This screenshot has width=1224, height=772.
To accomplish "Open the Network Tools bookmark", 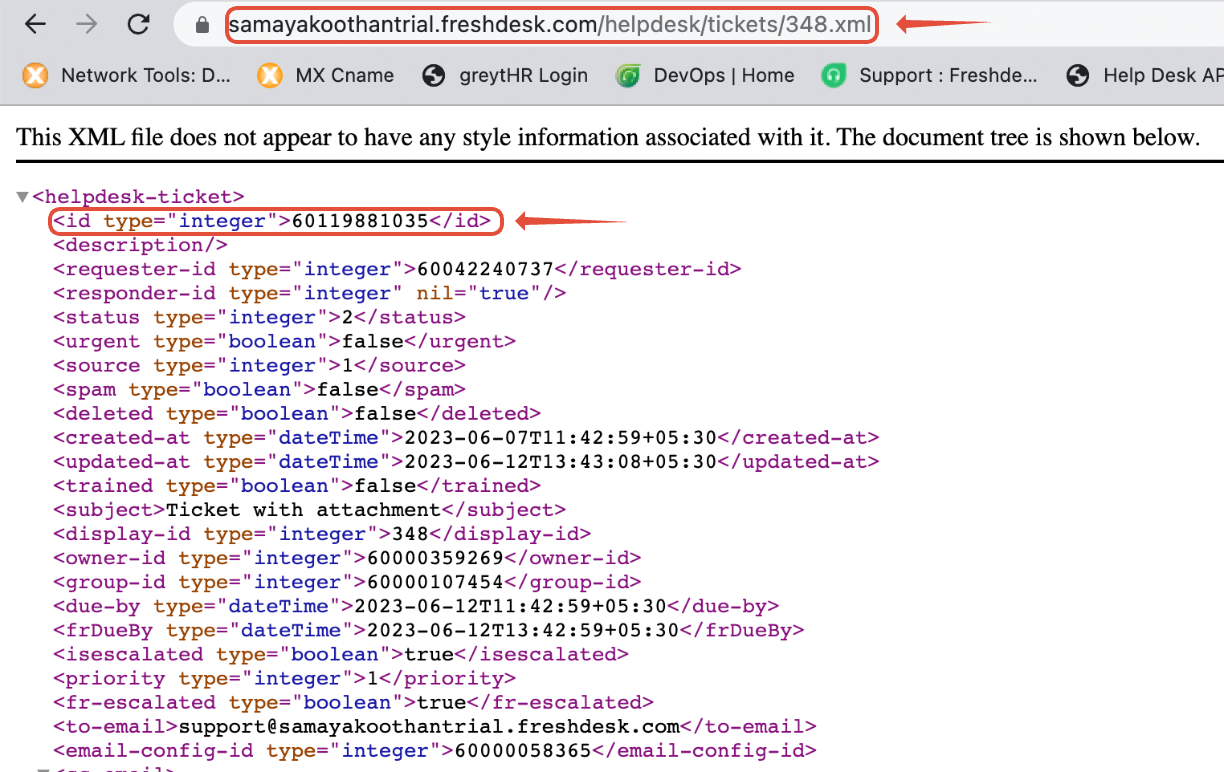I will click(127, 75).
